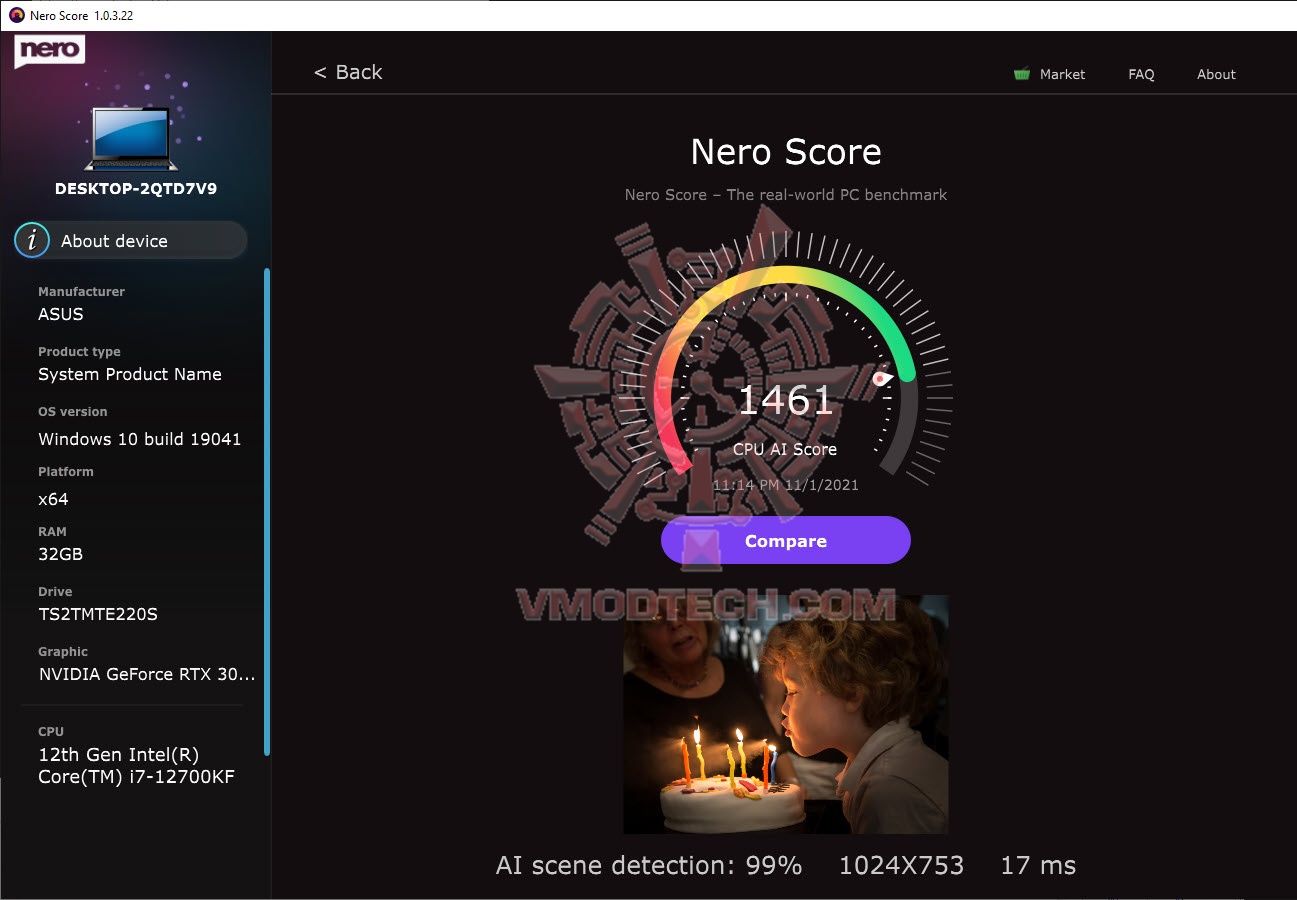The width and height of the screenshot is (1297, 900).
Task: Click the info icon beside About device
Action: [x=33, y=240]
